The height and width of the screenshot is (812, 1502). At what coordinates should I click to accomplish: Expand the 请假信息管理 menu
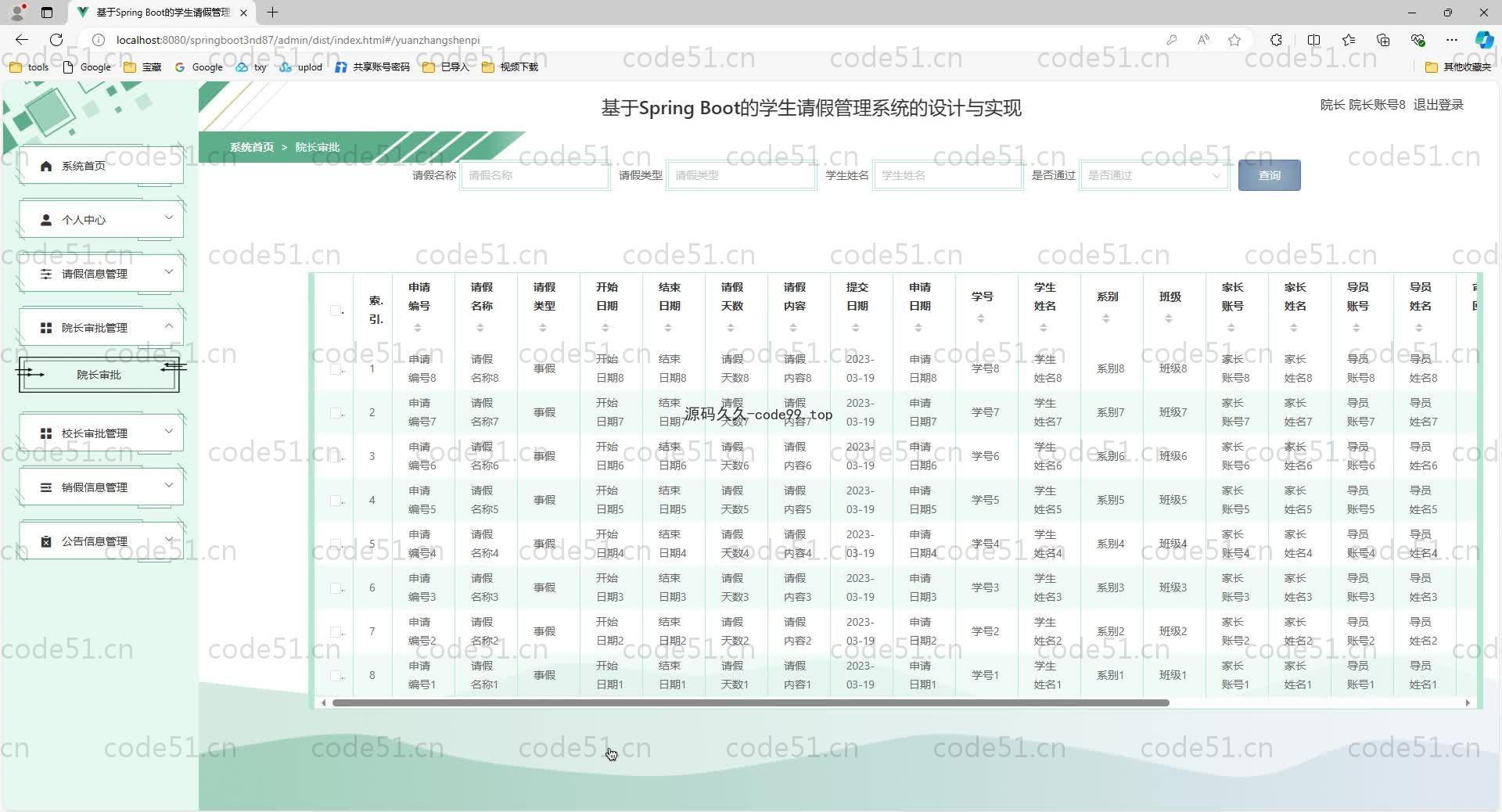(x=101, y=274)
